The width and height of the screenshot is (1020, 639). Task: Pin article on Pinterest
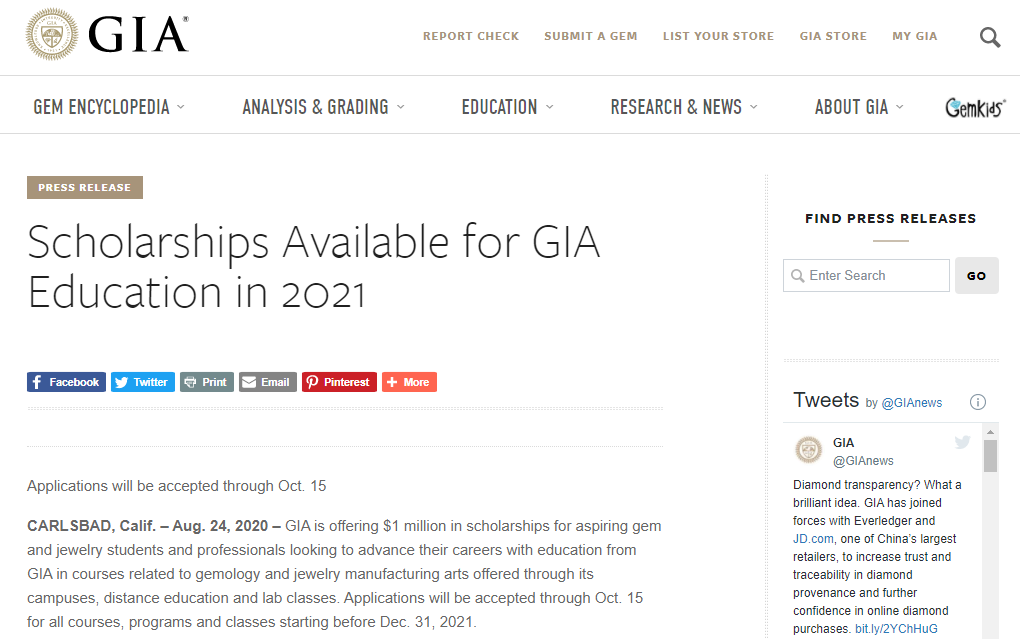(x=339, y=382)
